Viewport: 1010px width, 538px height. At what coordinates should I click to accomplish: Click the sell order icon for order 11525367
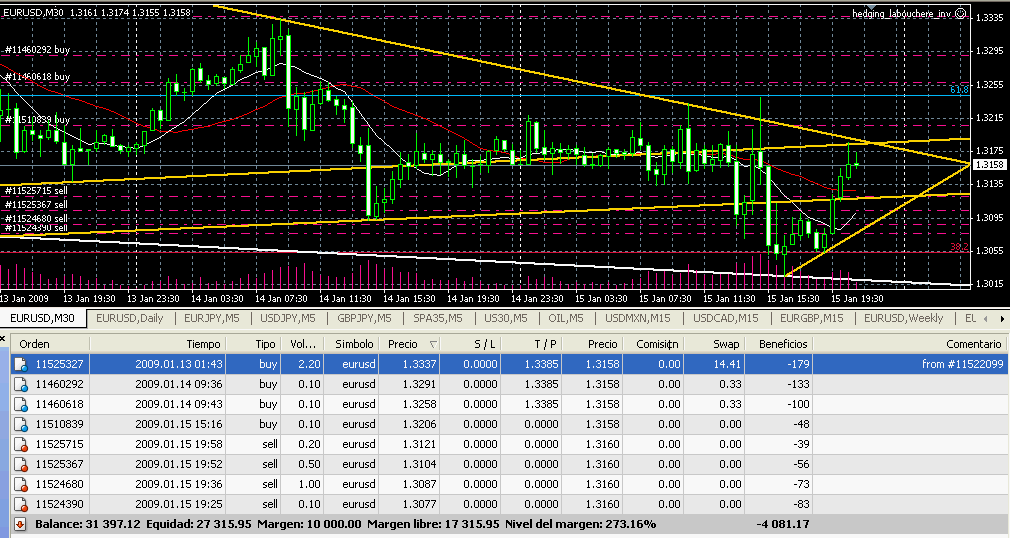coord(19,463)
